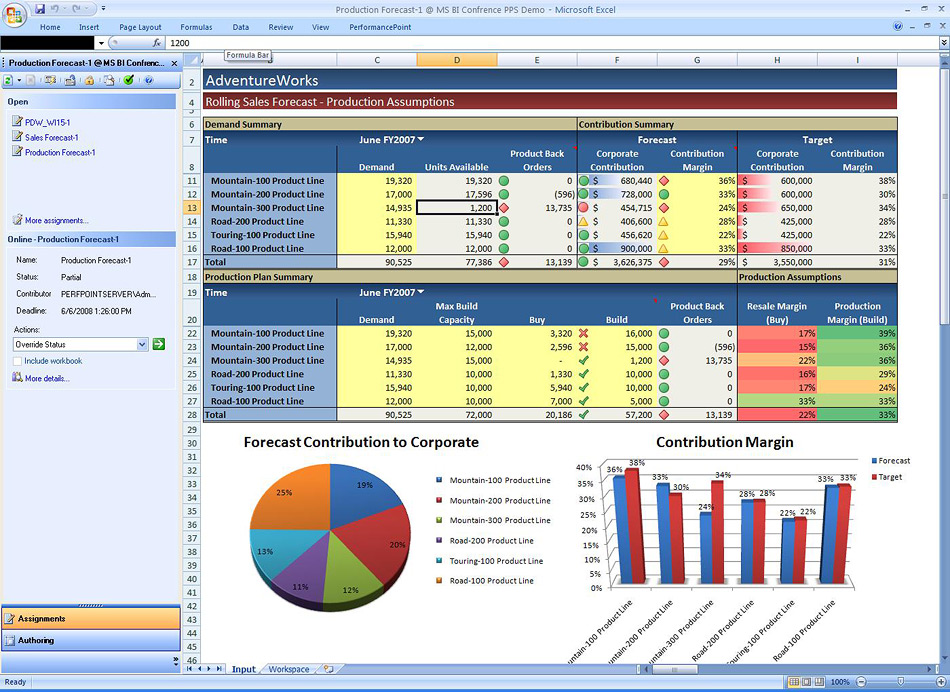Viewport: 950px width, 692px height.
Task: Redo the last undone action
Action: tap(77, 9)
